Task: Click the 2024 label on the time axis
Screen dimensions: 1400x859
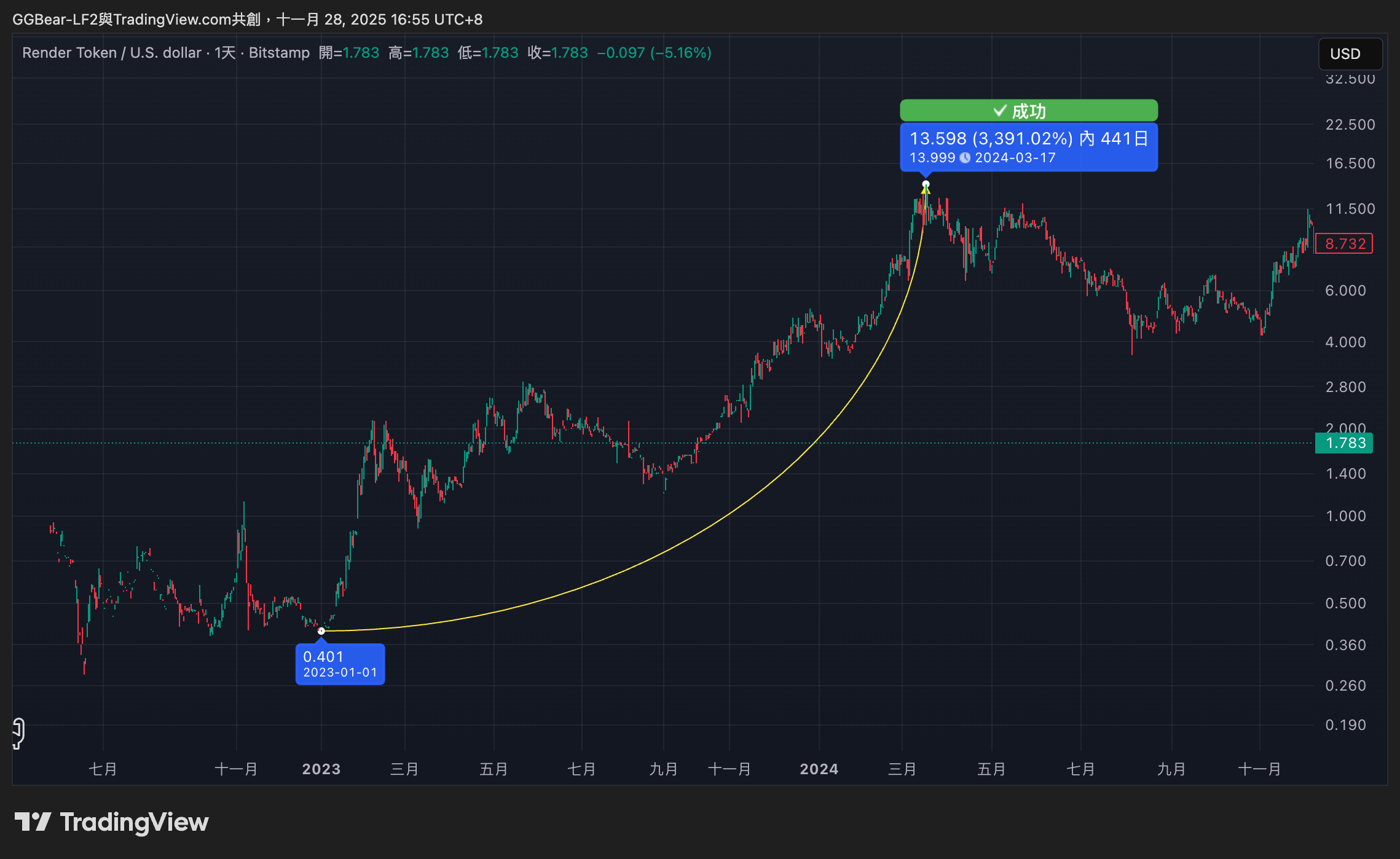Action: (x=819, y=769)
